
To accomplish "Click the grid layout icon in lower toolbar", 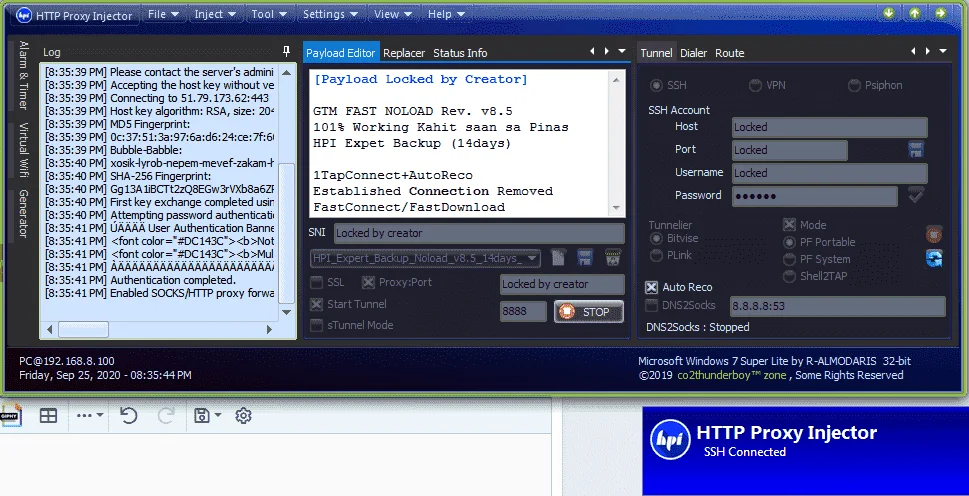I will pyautogui.click(x=48, y=416).
